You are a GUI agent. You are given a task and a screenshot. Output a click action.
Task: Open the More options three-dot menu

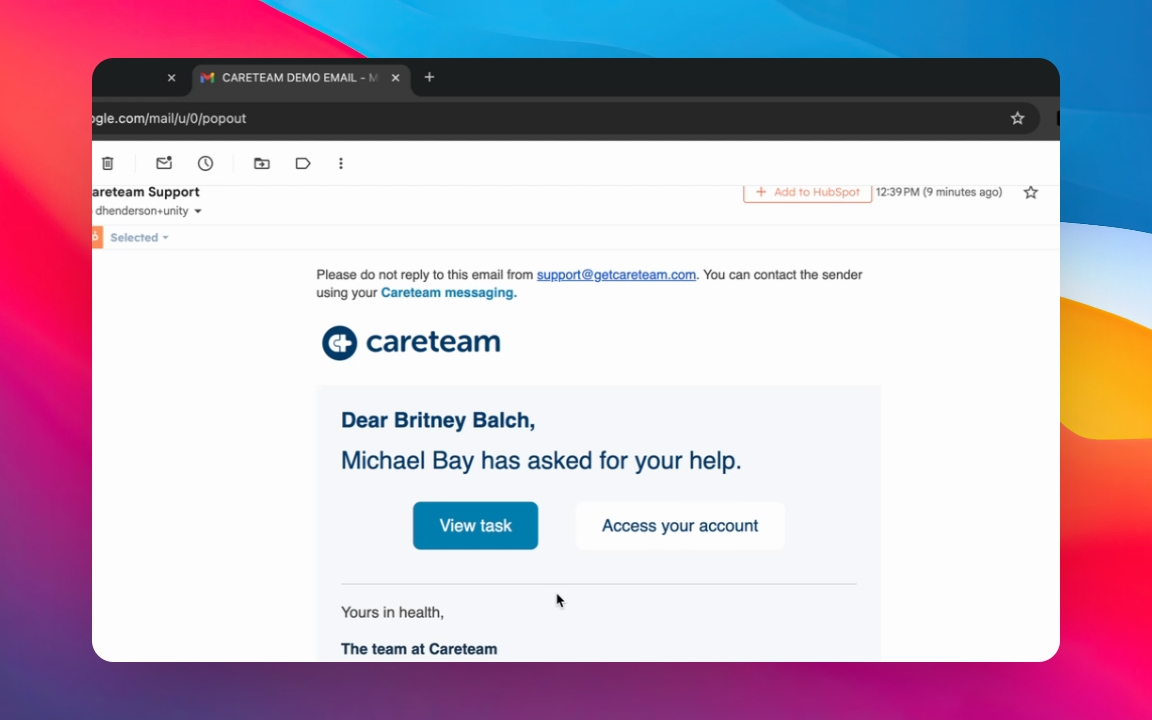tap(341, 163)
